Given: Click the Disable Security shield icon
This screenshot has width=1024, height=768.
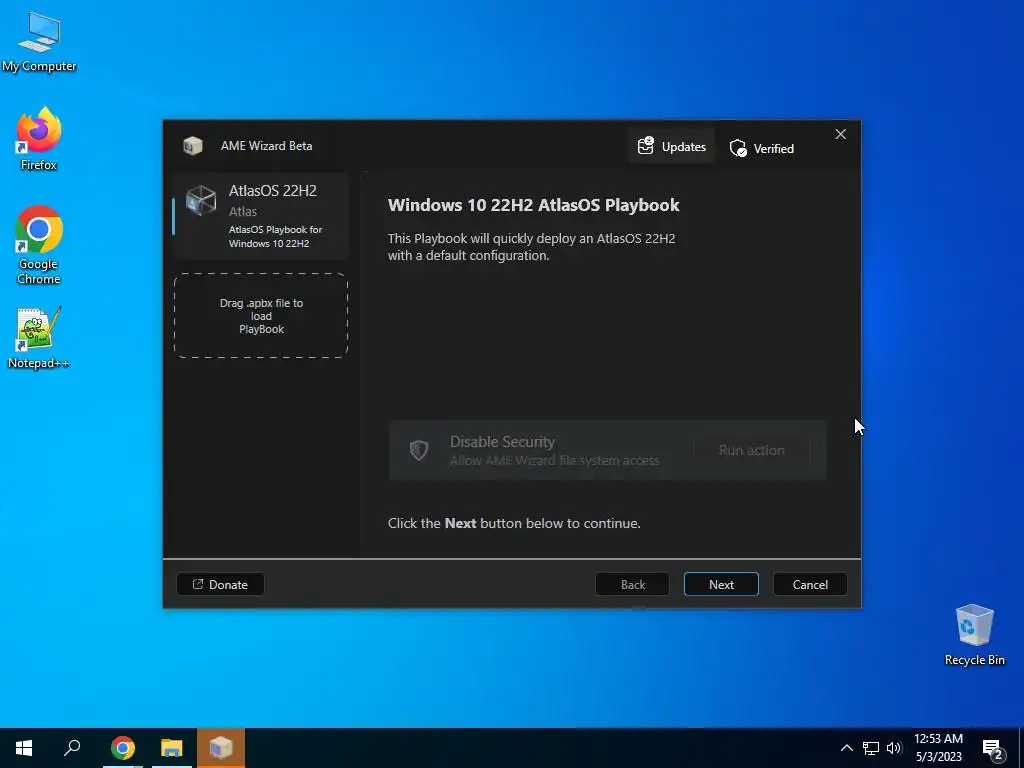Looking at the screenshot, I should [419, 450].
